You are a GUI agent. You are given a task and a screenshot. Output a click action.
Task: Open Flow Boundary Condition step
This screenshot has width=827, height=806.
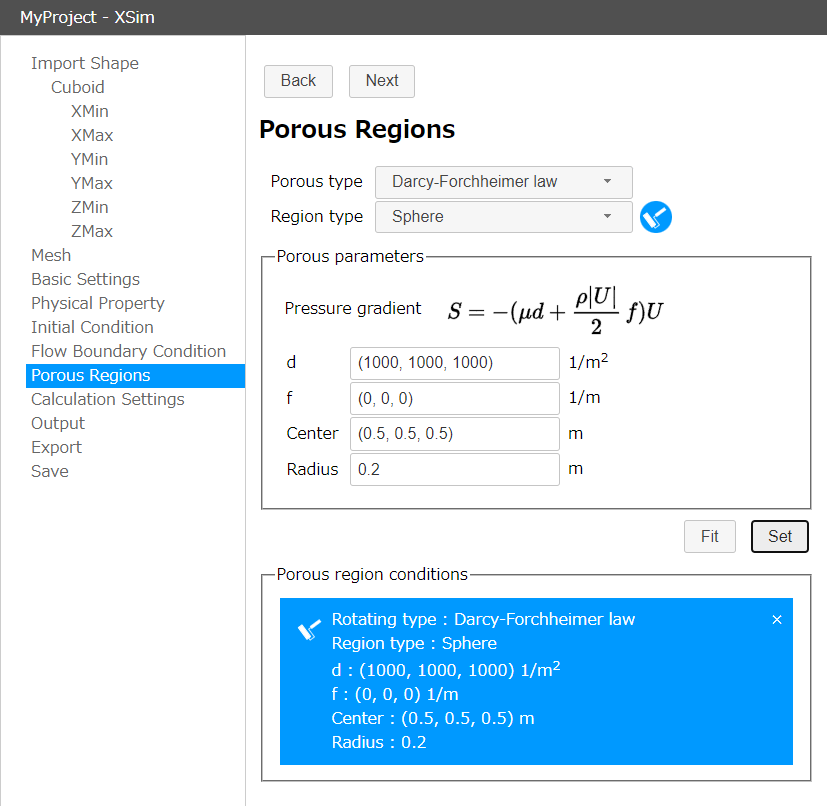point(128,351)
